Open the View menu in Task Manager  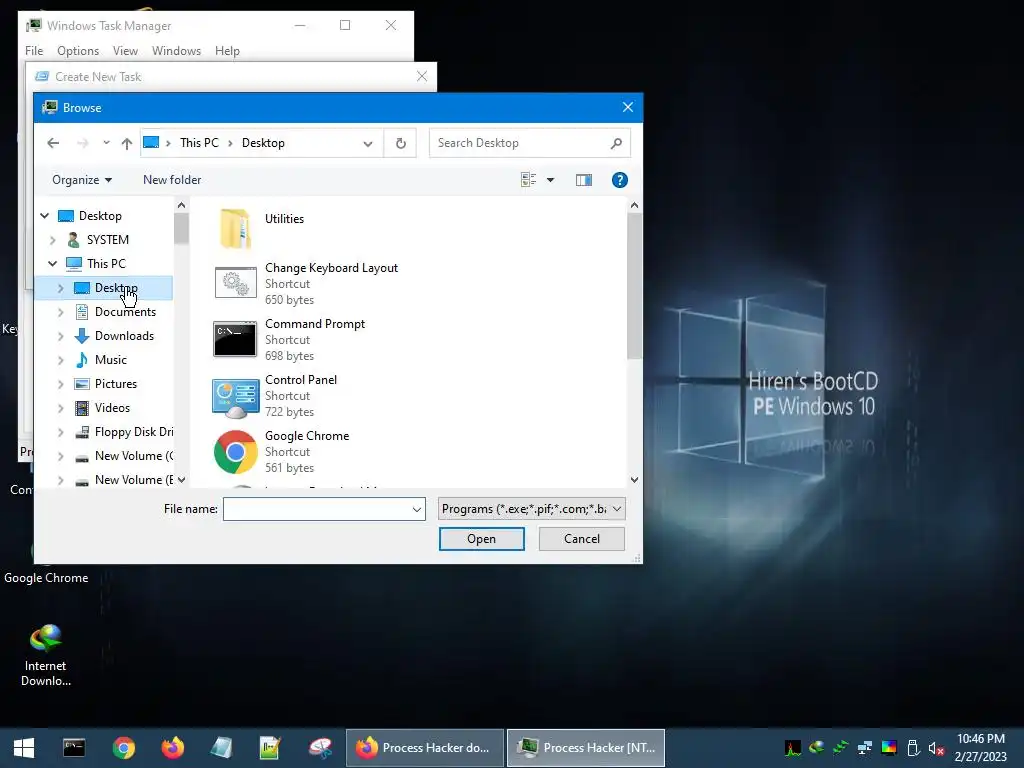point(125,51)
